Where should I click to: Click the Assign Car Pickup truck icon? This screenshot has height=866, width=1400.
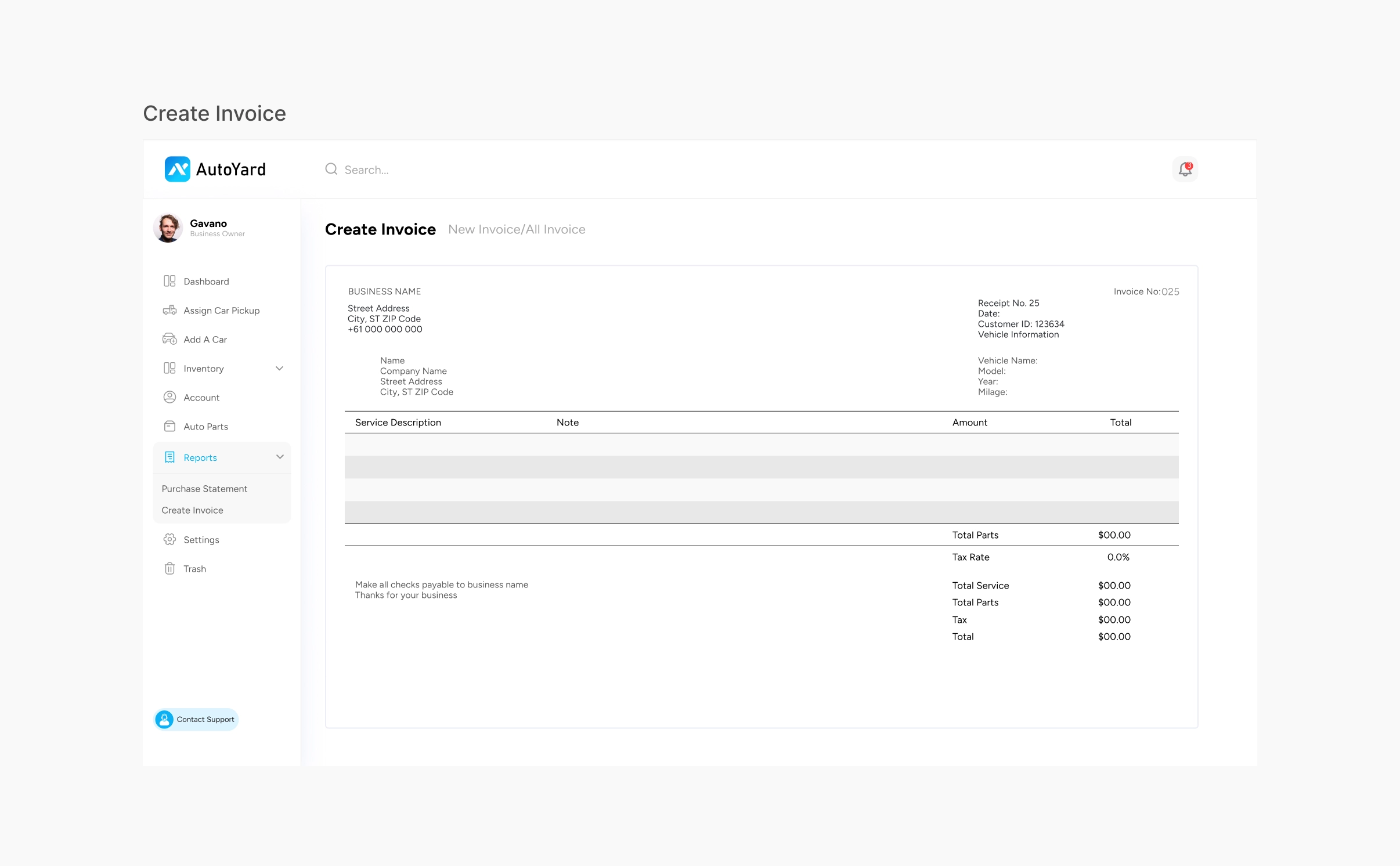(169, 310)
